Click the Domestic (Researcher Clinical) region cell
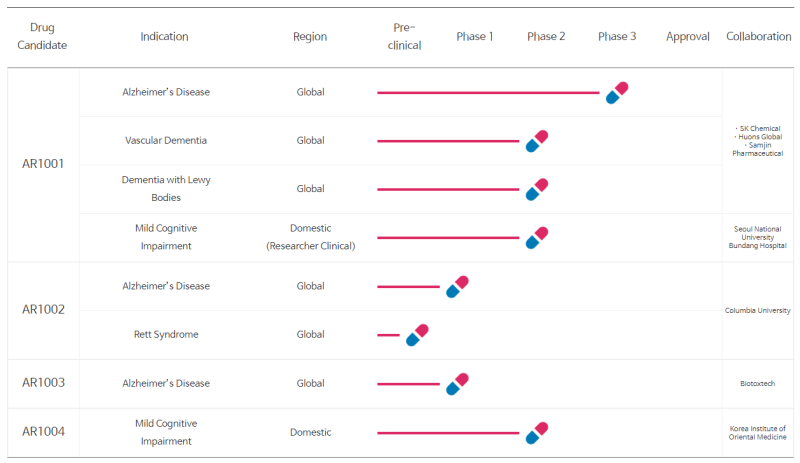This screenshot has width=800, height=463. (310, 237)
